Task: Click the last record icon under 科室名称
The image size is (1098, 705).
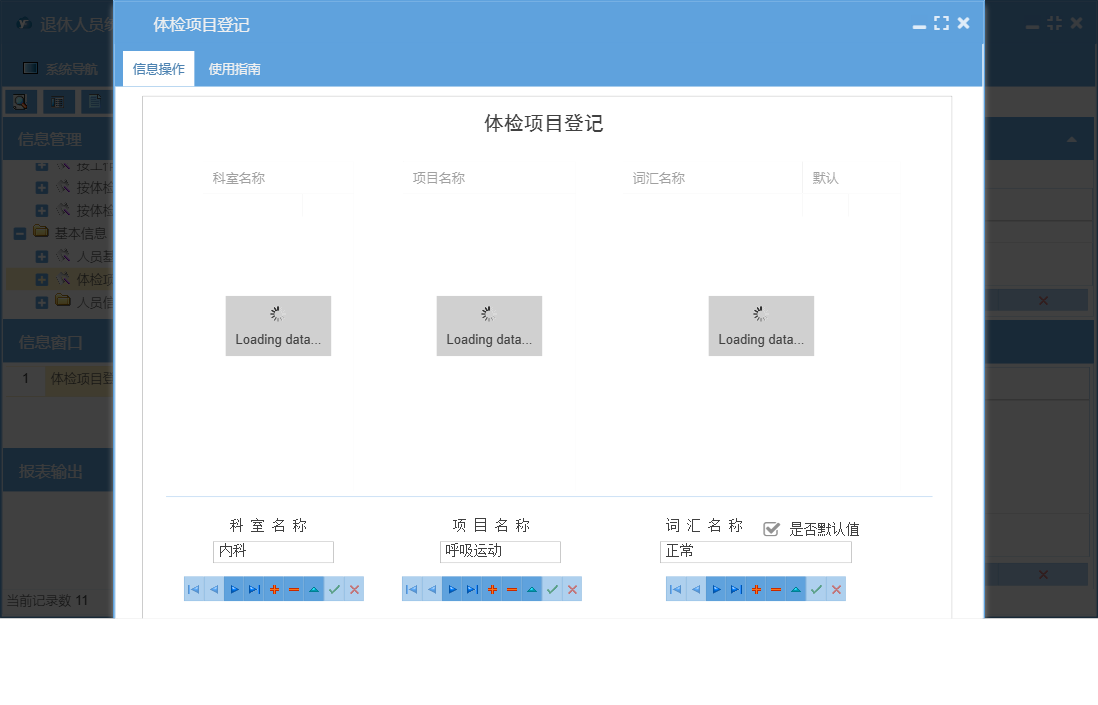Action: pos(252,589)
